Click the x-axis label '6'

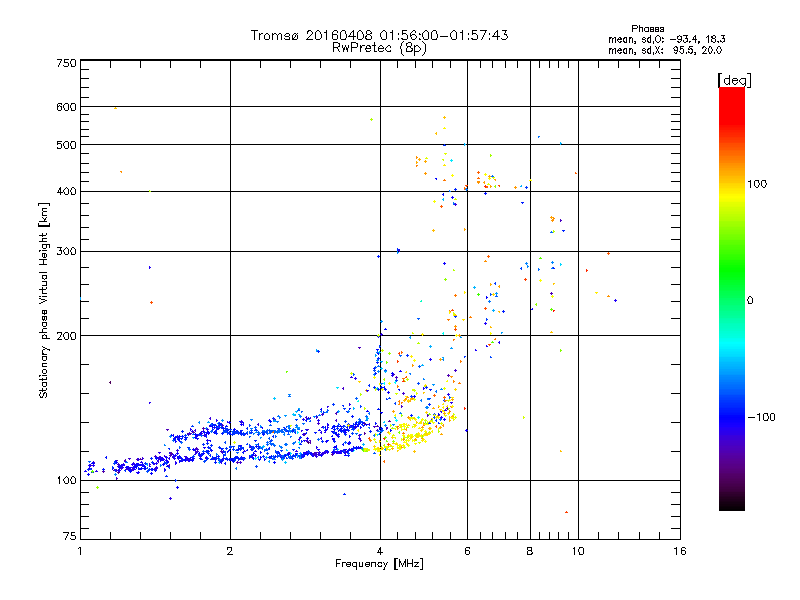pos(467,551)
